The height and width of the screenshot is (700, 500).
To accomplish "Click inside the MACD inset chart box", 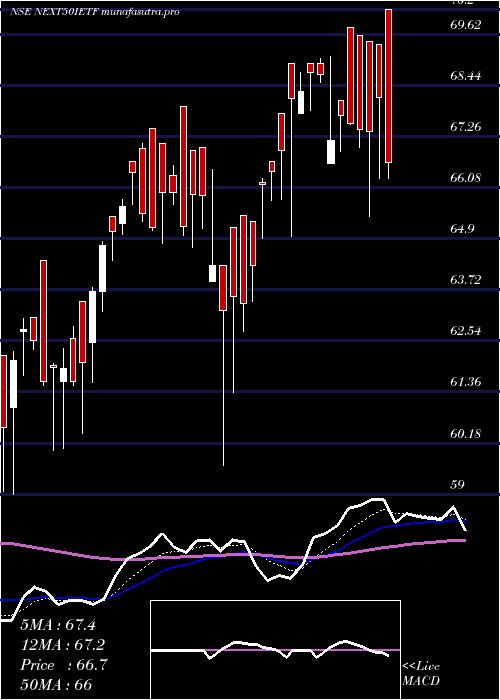I will 275,650.
